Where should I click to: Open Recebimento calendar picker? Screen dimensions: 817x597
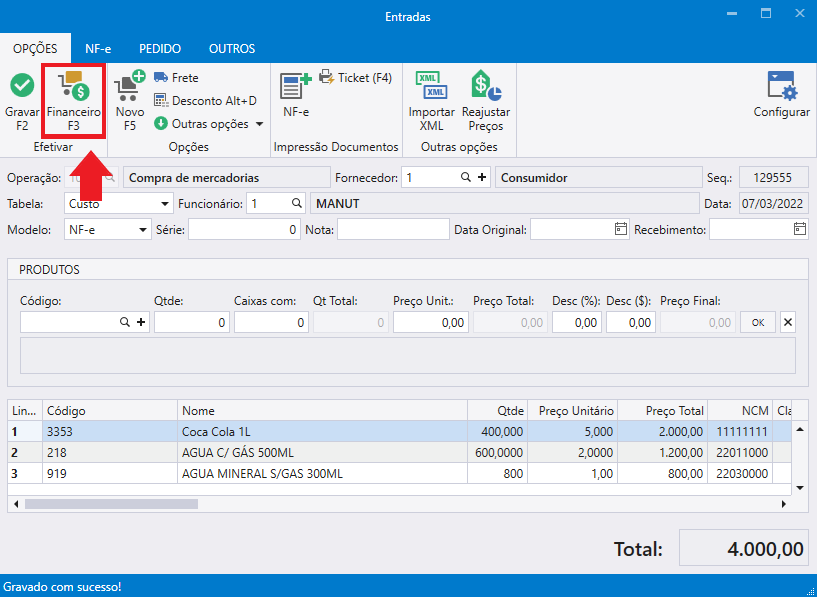pyautogui.click(x=800, y=229)
